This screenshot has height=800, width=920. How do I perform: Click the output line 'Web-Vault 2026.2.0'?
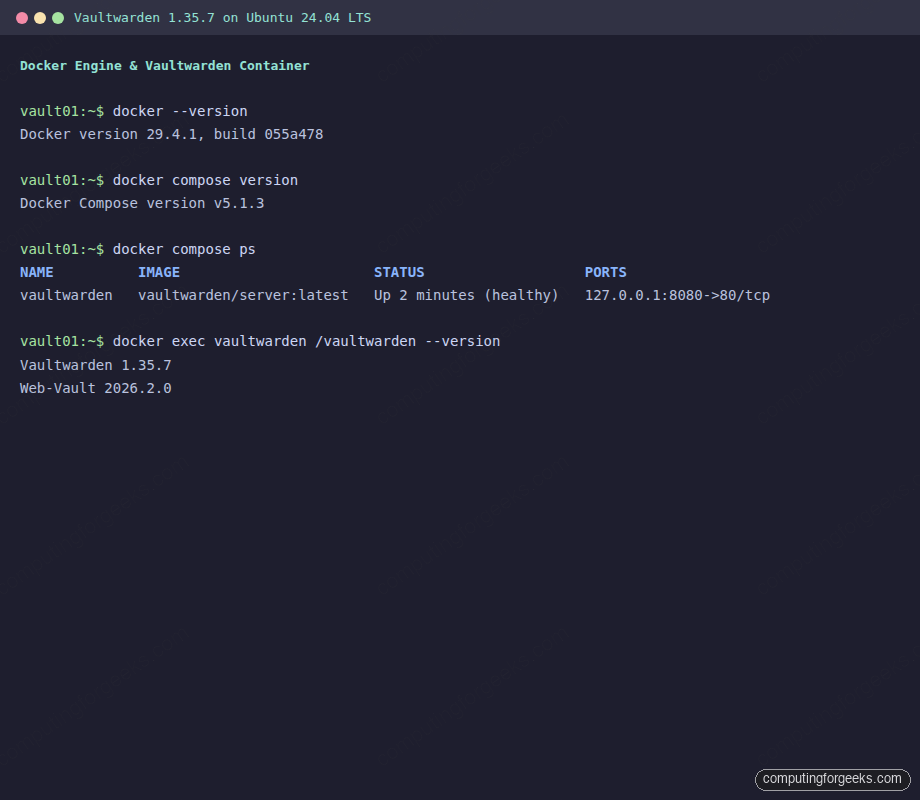[96, 388]
